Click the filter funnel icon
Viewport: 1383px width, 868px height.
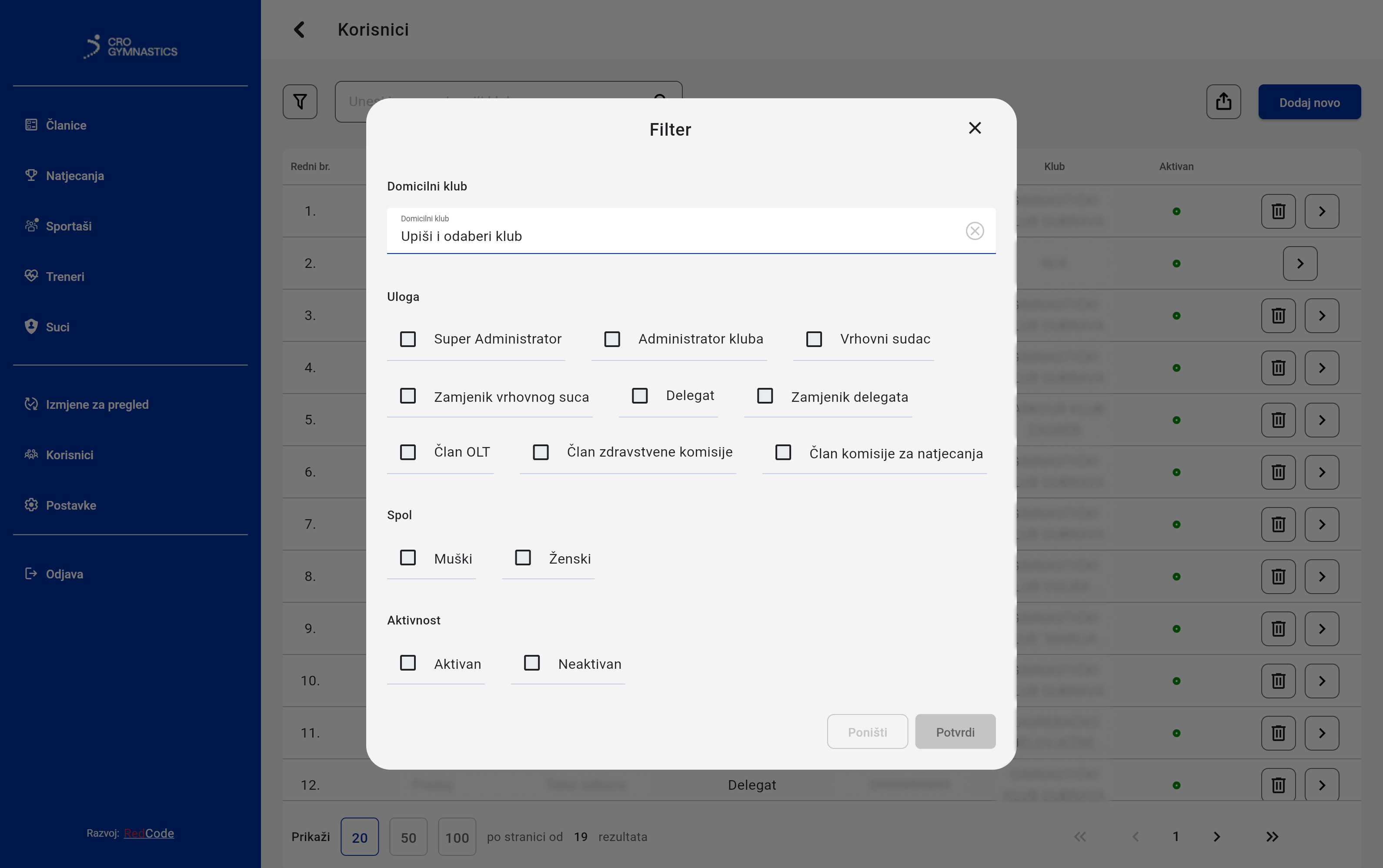(x=300, y=102)
